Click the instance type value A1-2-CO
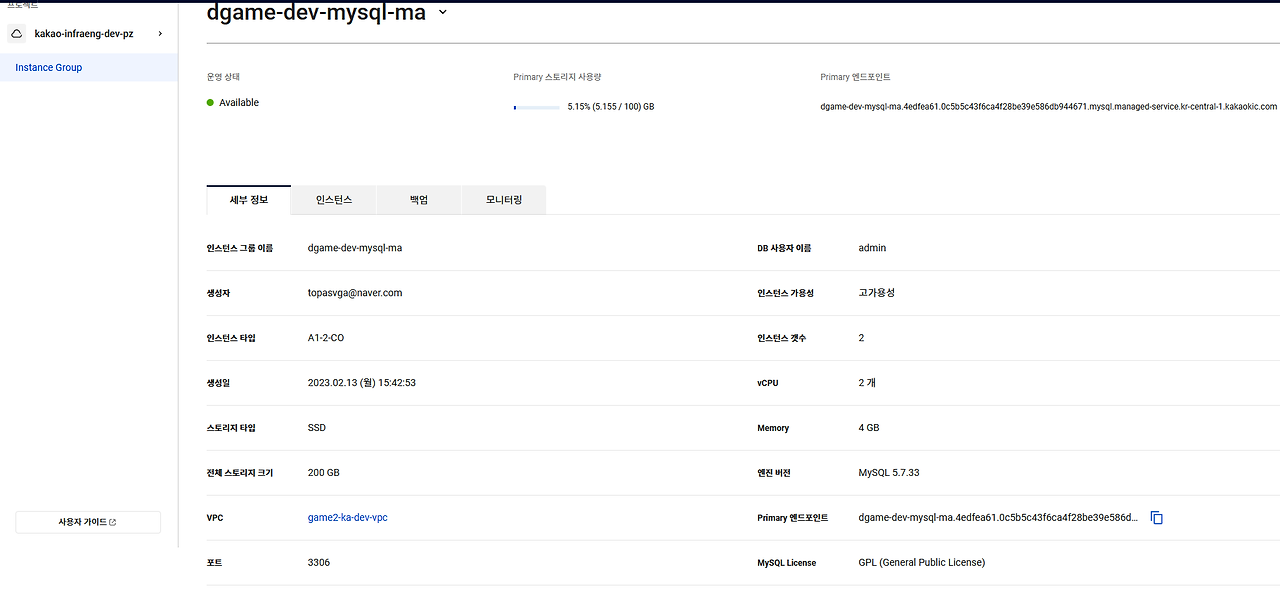The width and height of the screenshot is (1280, 596). coord(326,338)
